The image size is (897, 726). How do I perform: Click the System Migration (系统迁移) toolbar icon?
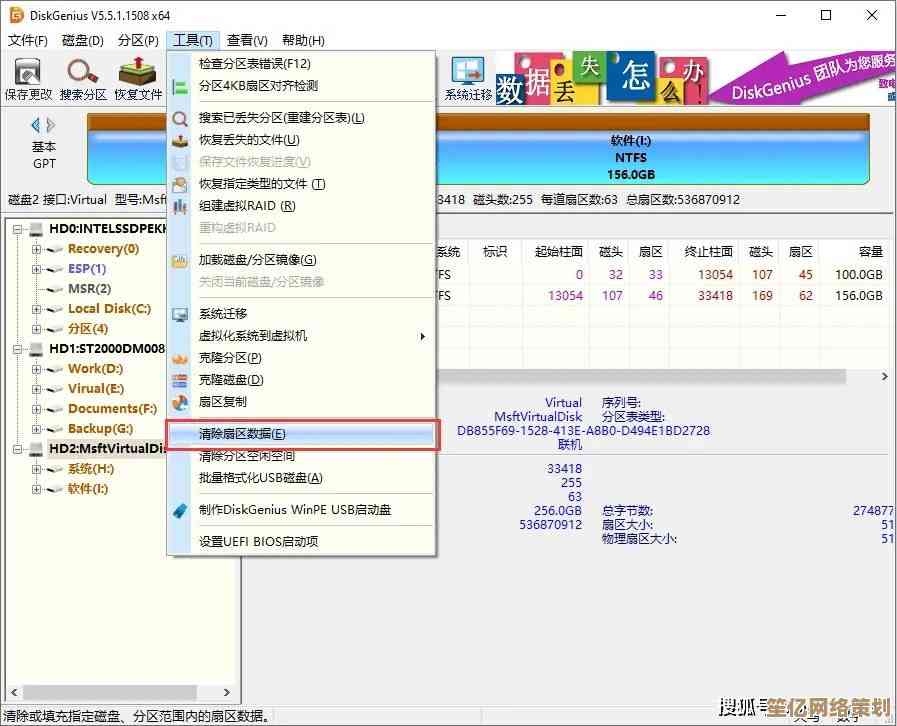coord(468,79)
